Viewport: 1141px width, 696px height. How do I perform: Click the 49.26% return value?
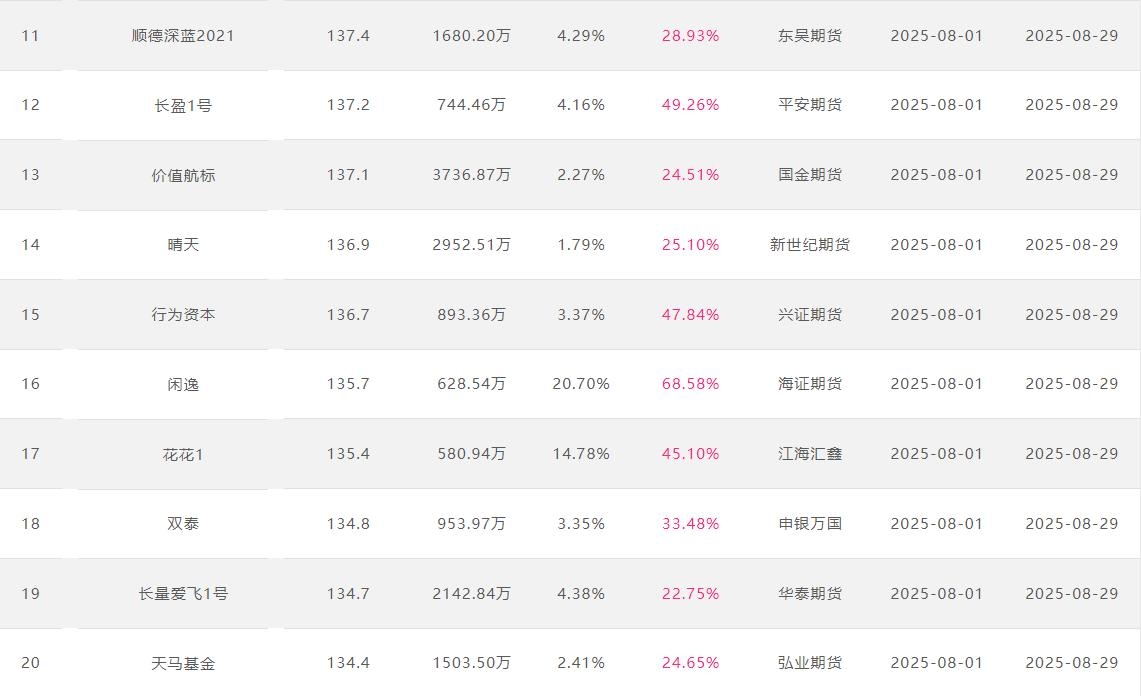click(690, 105)
